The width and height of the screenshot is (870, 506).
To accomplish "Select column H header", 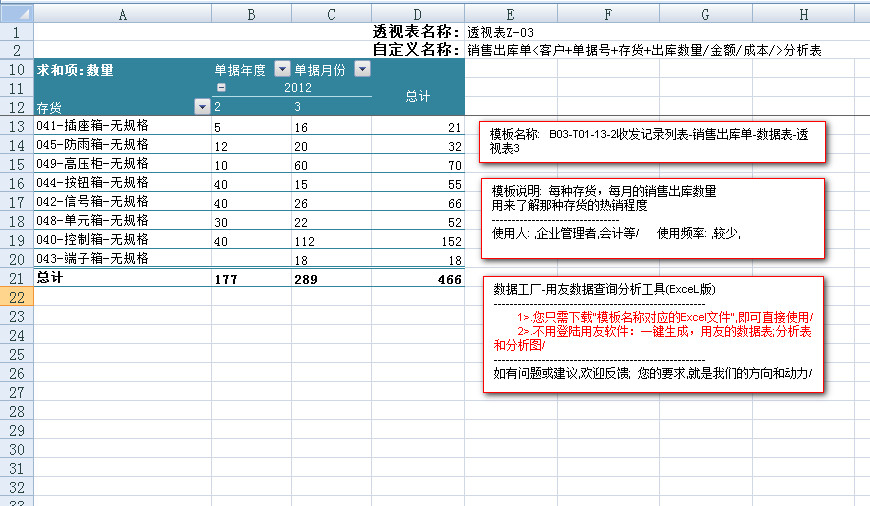I will tap(804, 14).
